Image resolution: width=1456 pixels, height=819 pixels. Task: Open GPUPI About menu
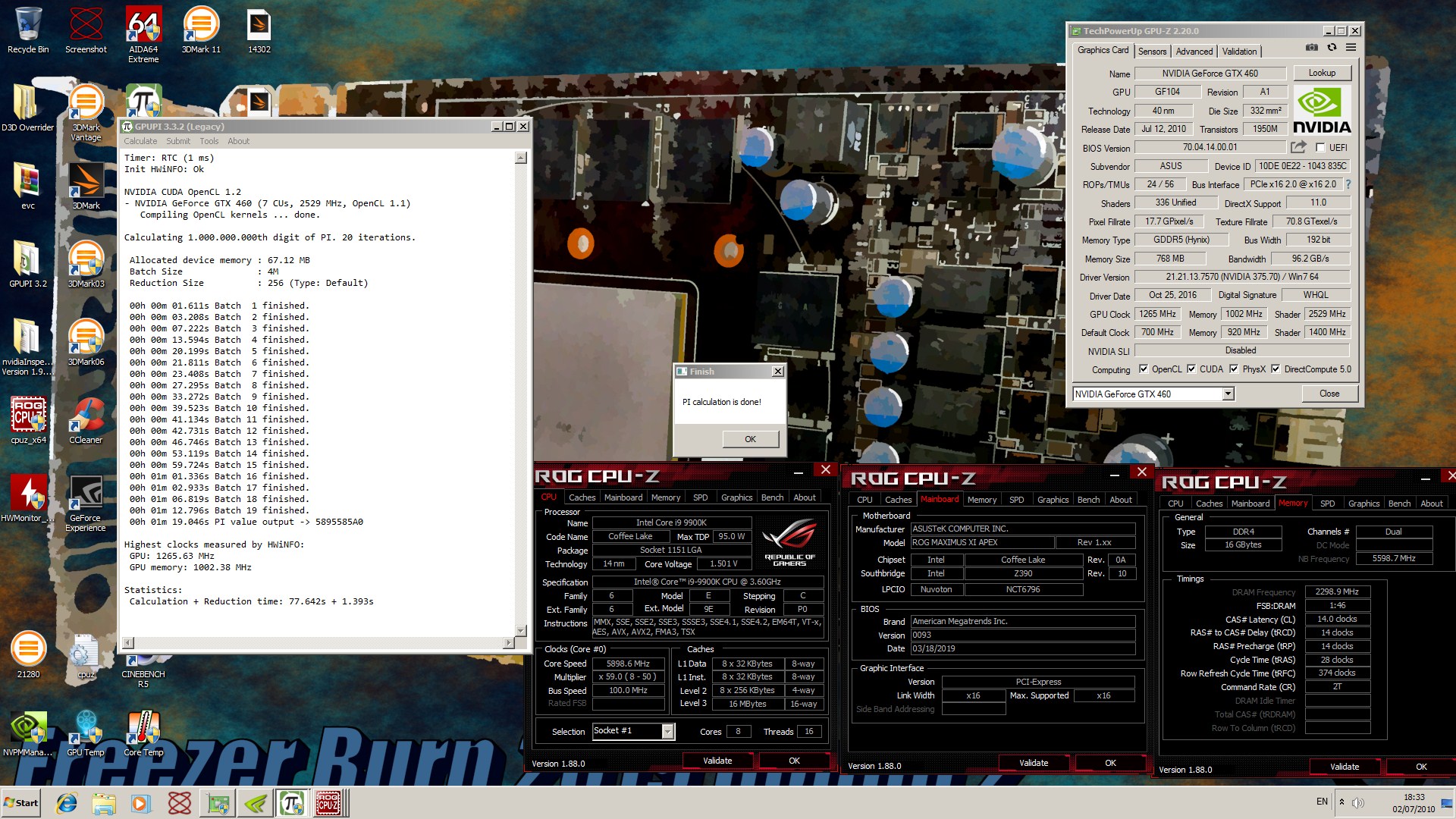(238, 141)
